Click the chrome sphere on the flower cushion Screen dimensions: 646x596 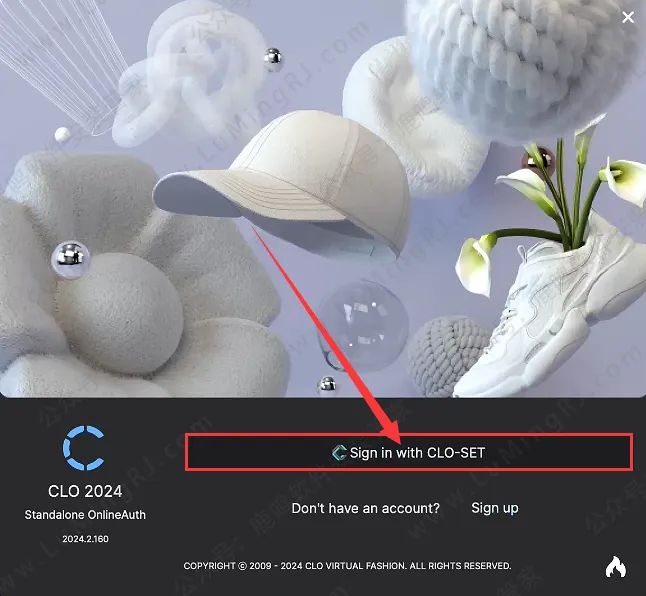[x=70, y=259]
